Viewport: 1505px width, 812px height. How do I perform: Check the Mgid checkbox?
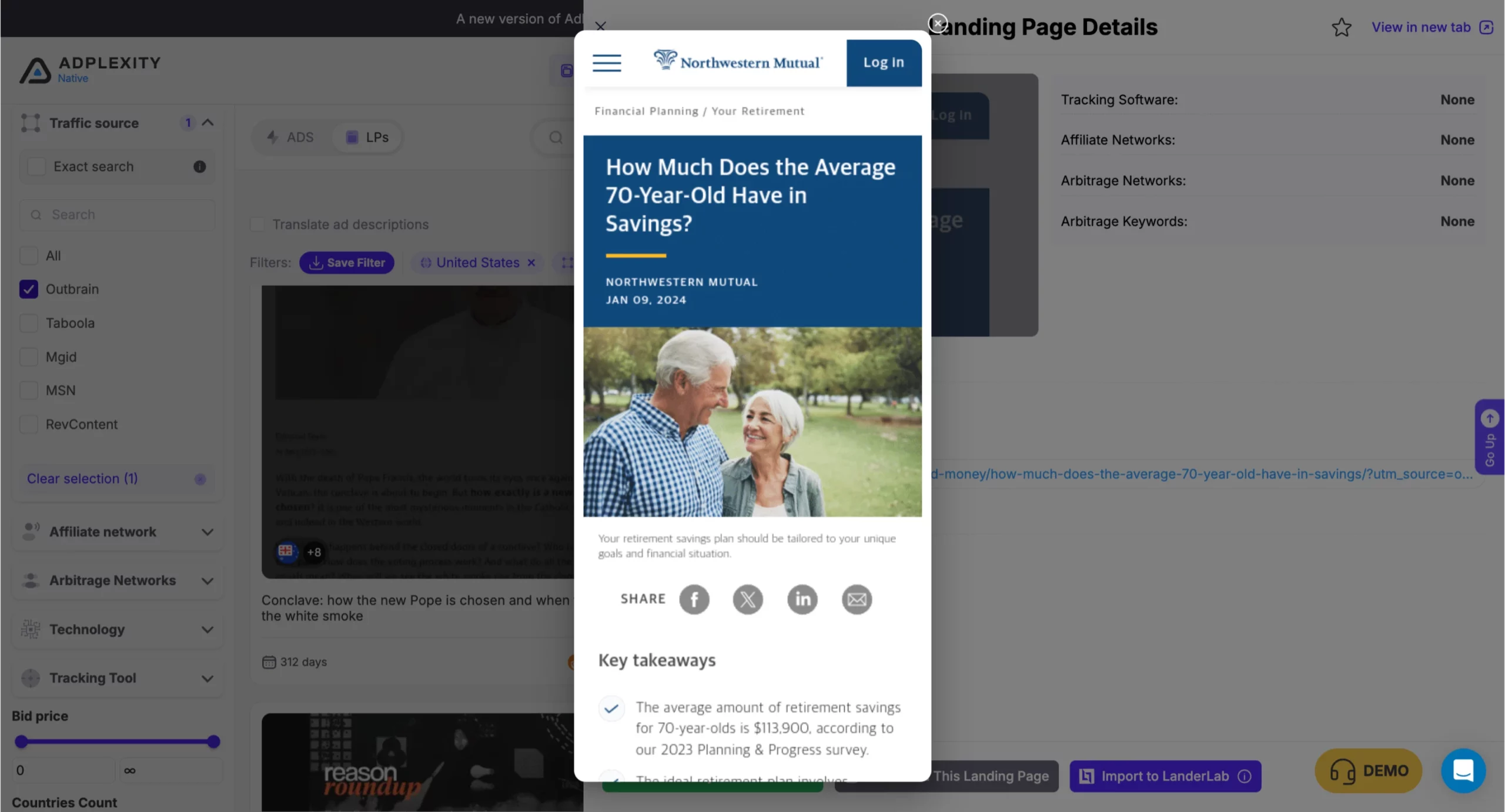(x=29, y=357)
